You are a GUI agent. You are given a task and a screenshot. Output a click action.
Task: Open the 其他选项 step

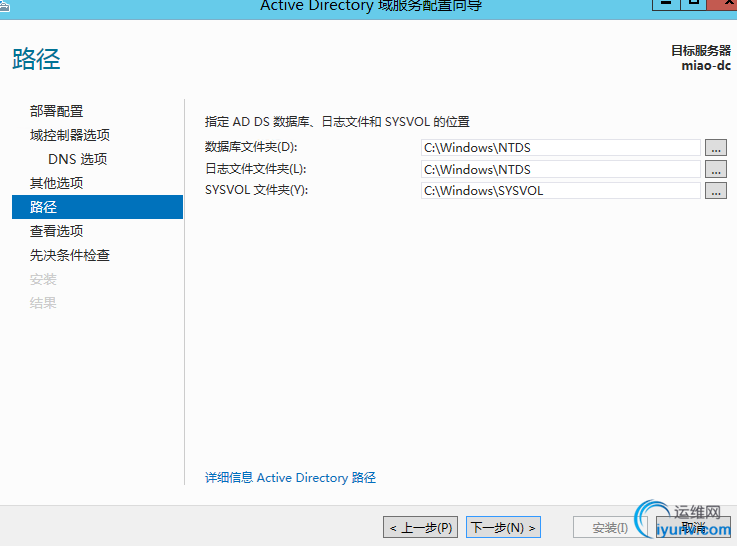click(56, 183)
